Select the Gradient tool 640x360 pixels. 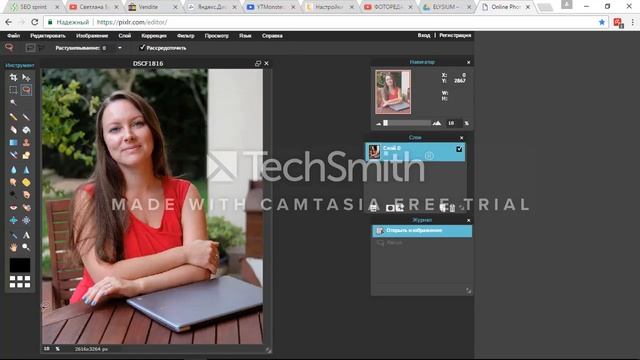tap(13, 142)
